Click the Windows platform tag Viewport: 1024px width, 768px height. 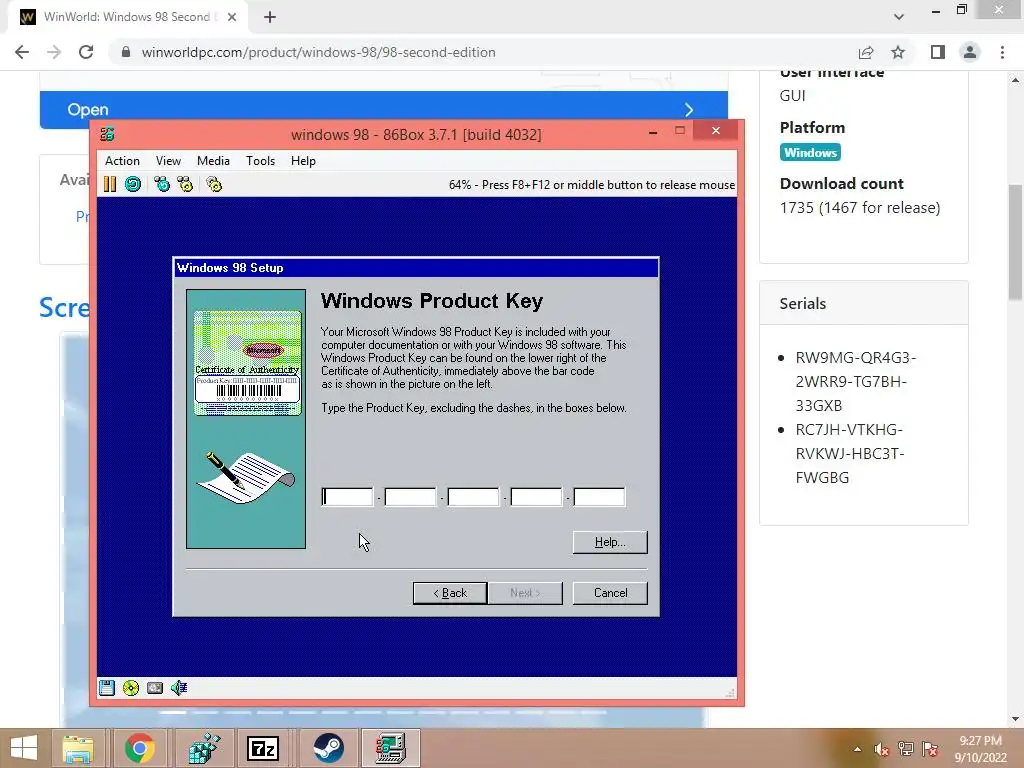[810, 152]
